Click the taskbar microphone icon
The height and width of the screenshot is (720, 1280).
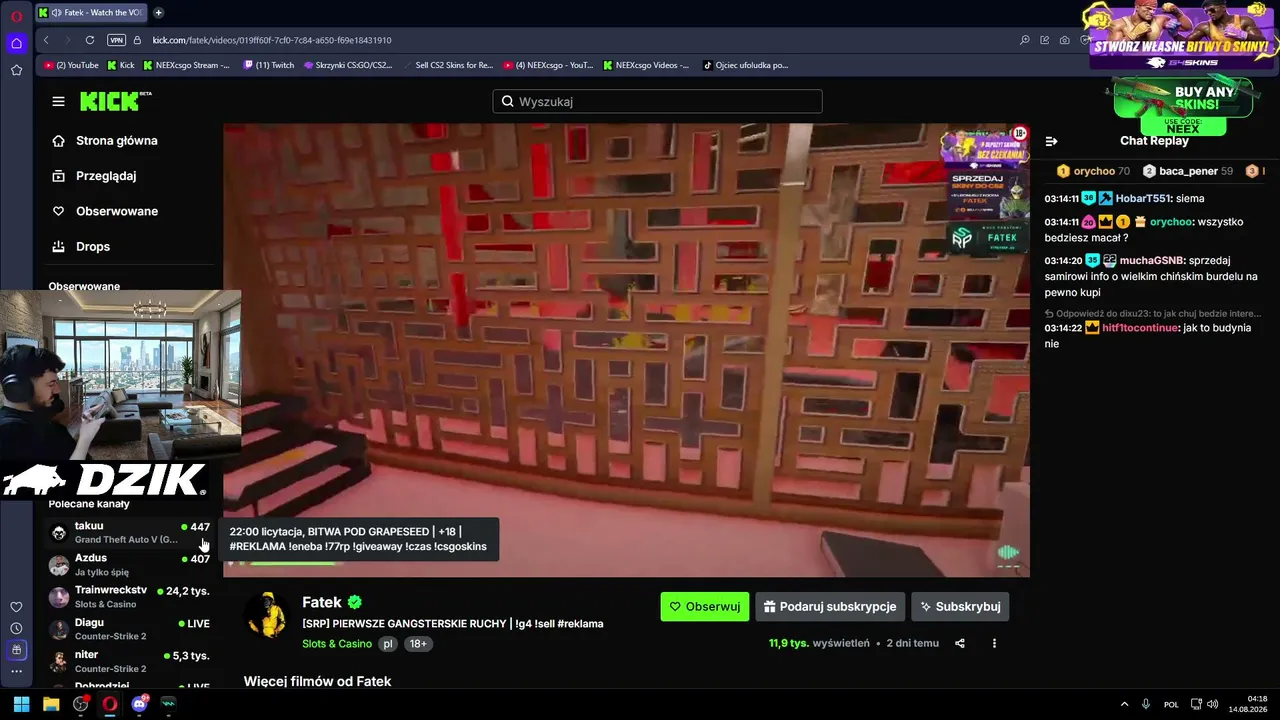1146,704
